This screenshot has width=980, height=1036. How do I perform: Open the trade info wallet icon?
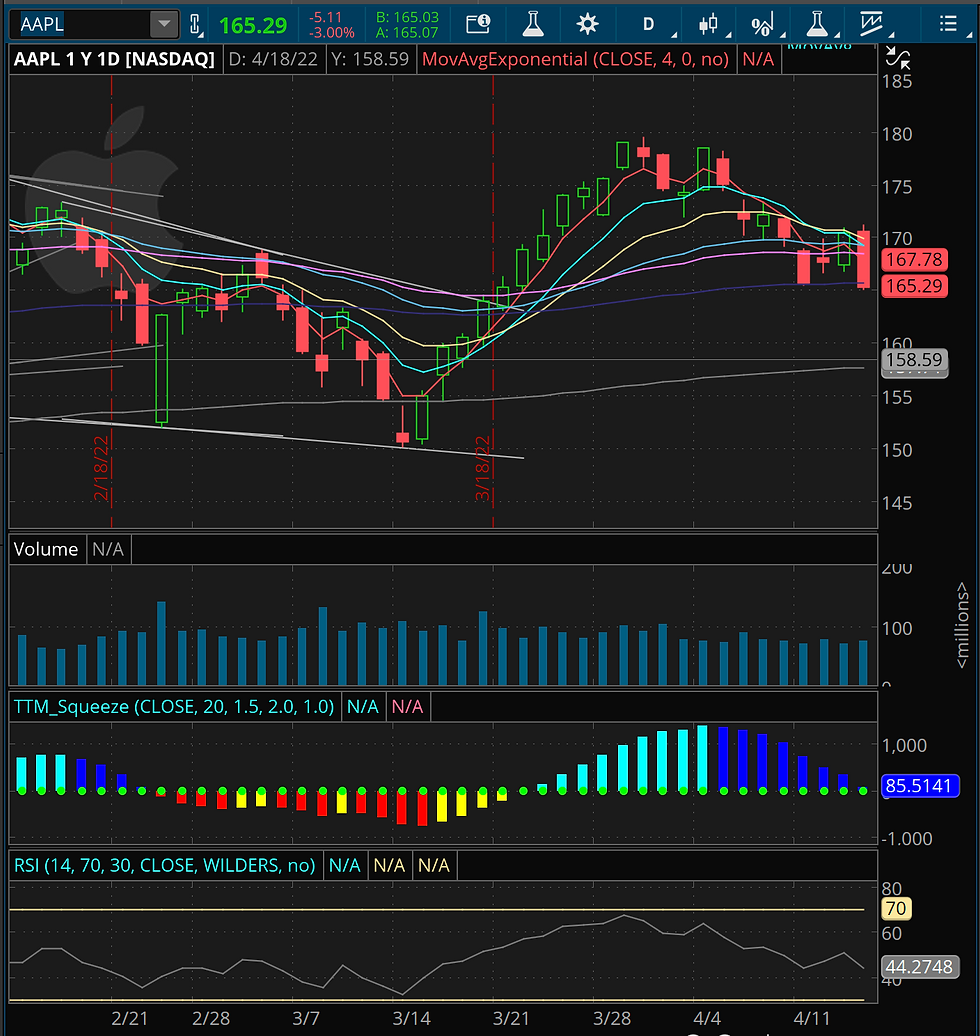tap(477, 24)
